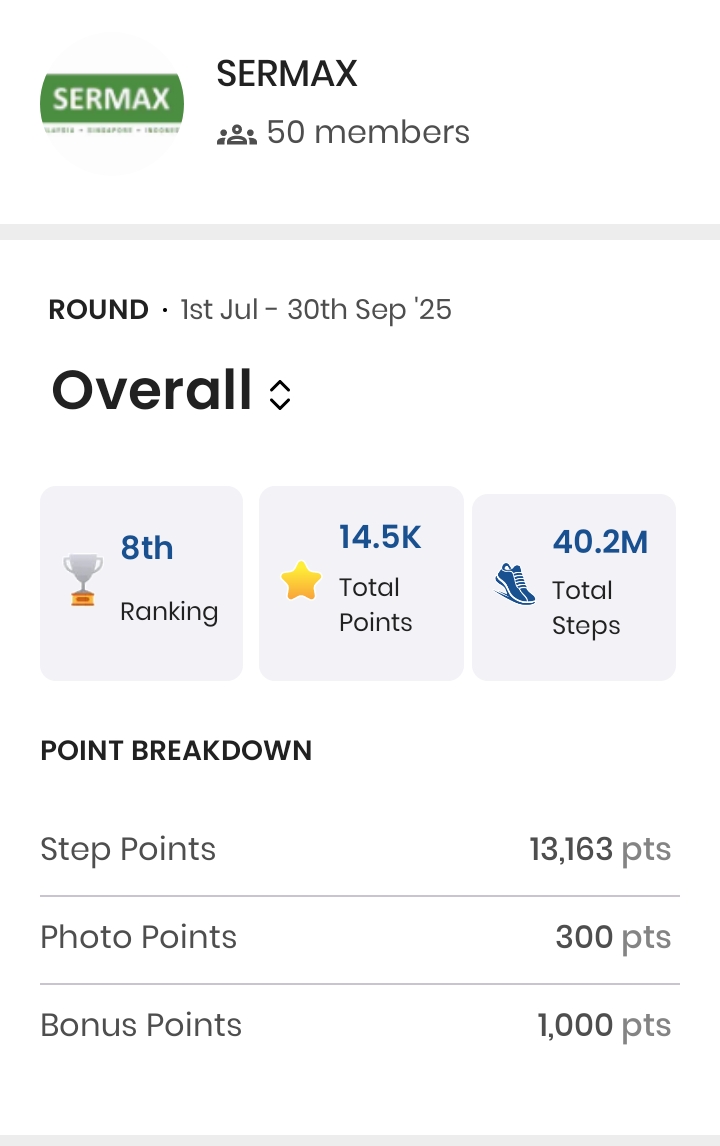The image size is (720, 1146).
Task: Tap the running shoe steps icon
Action: tap(516, 584)
